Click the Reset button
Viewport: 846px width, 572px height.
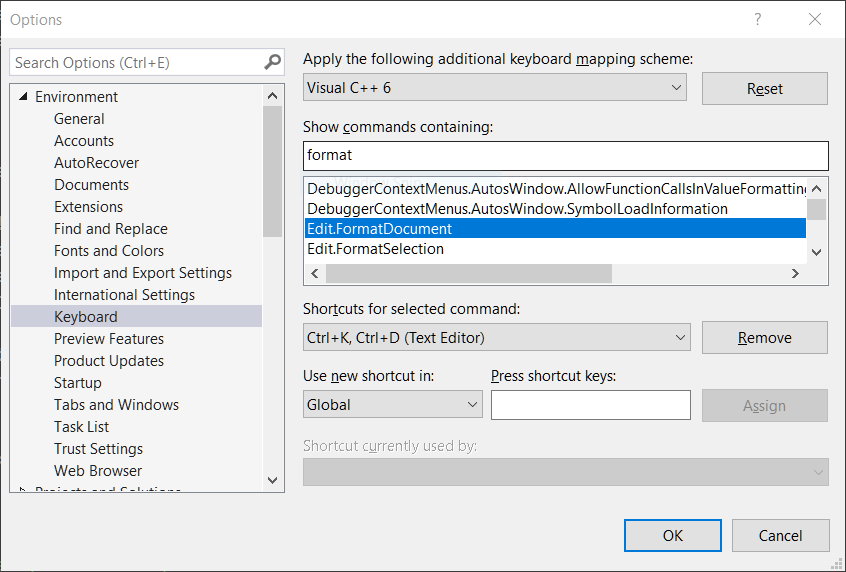point(765,88)
